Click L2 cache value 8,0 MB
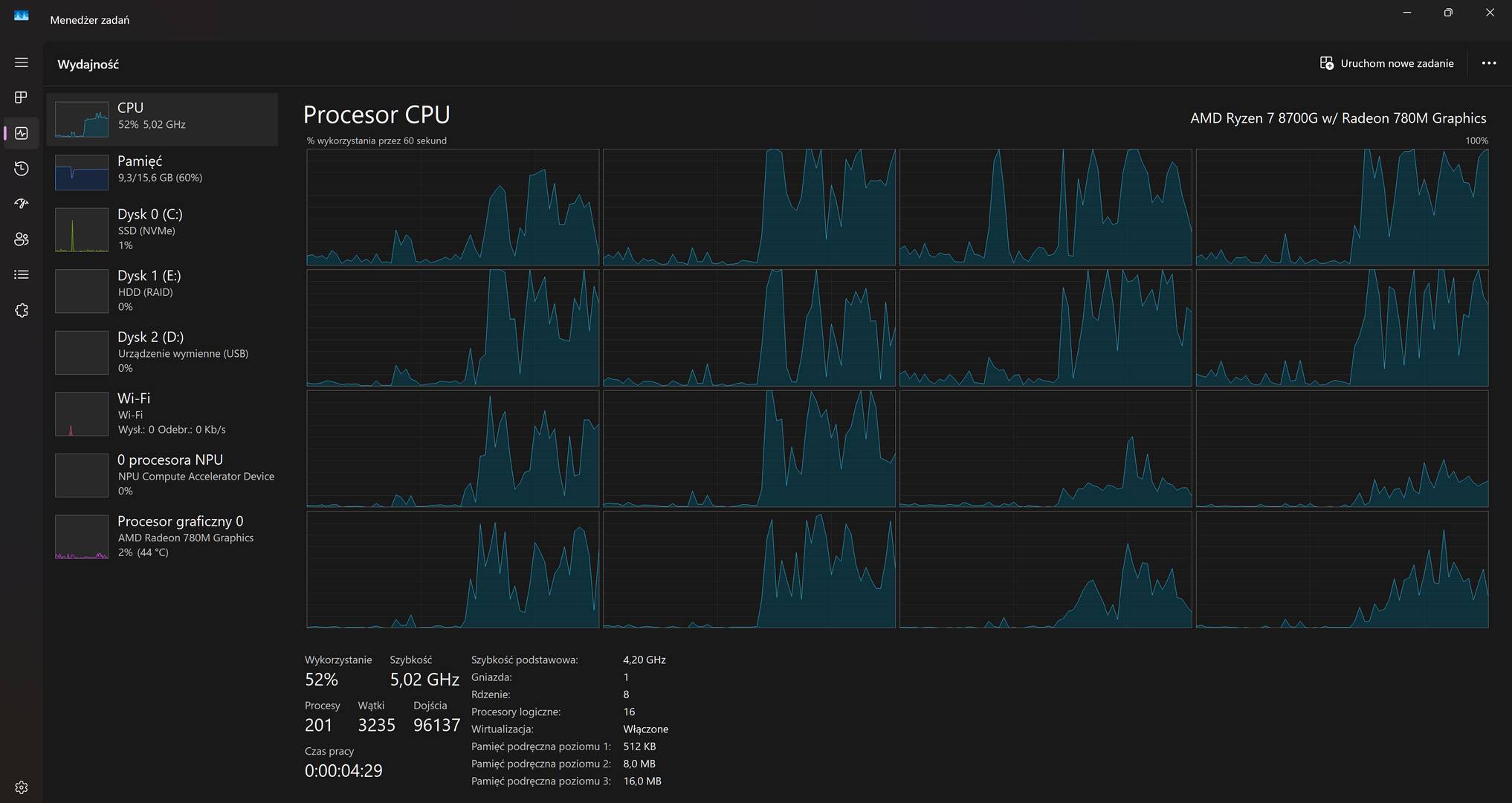The height and width of the screenshot is (803, 1512). coord(639,764)
